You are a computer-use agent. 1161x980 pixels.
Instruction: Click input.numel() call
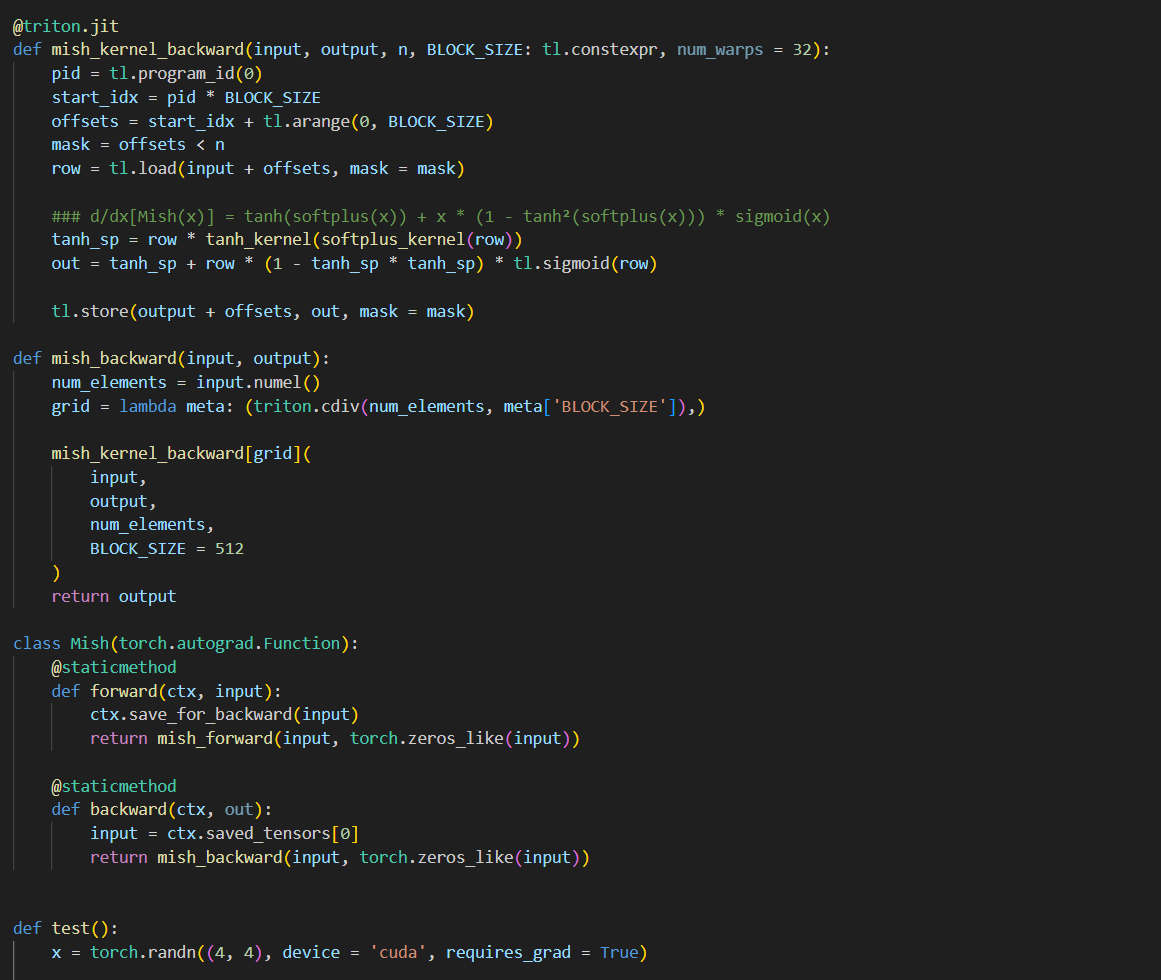pos(258,383)
